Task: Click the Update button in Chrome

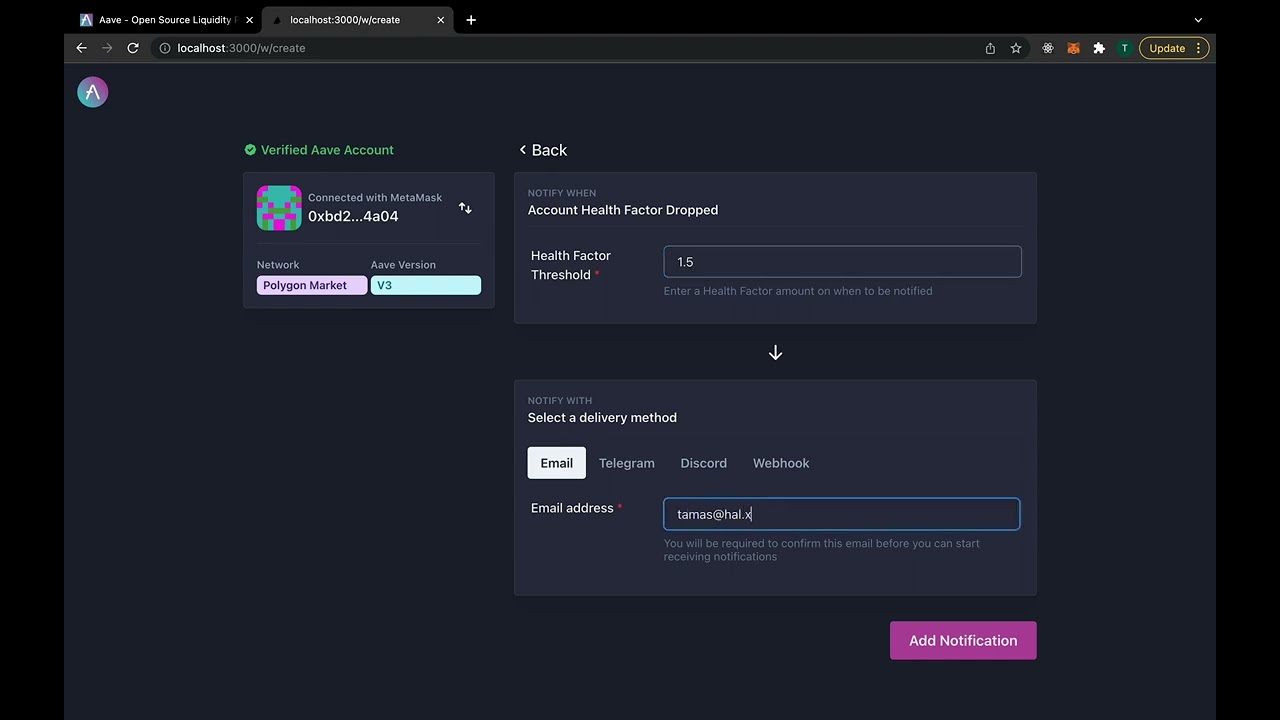Action: click(x=1167, y=48)
